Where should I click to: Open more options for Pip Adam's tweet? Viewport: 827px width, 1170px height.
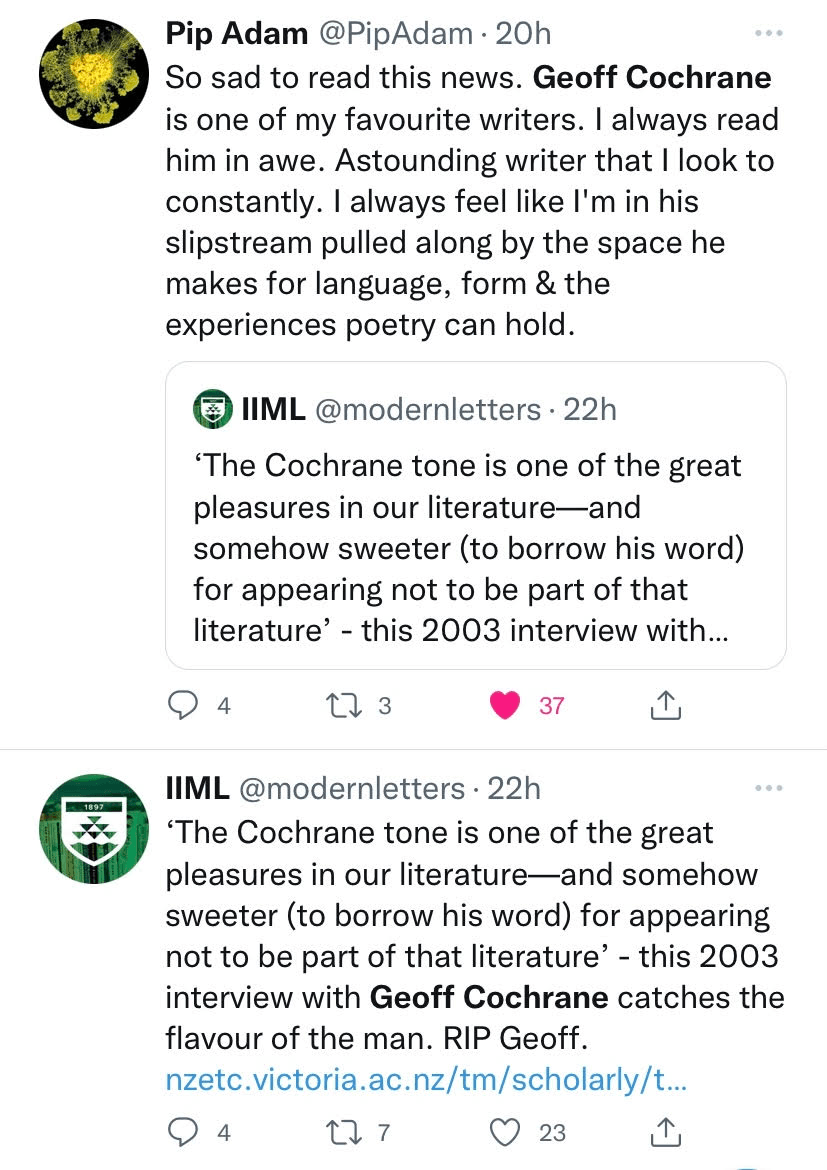pos(768,34)
